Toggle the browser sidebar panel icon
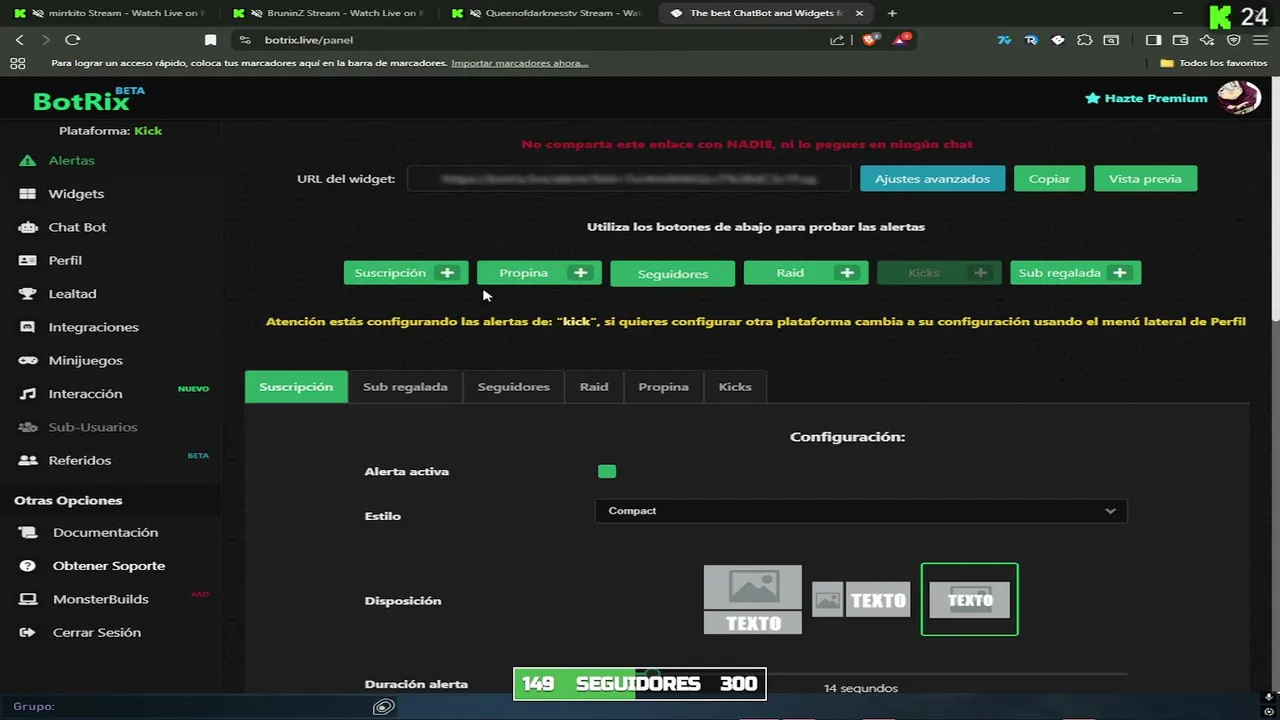This screenshot has height=720, width=1280. pyautogui.click(x=1153, y=40)
